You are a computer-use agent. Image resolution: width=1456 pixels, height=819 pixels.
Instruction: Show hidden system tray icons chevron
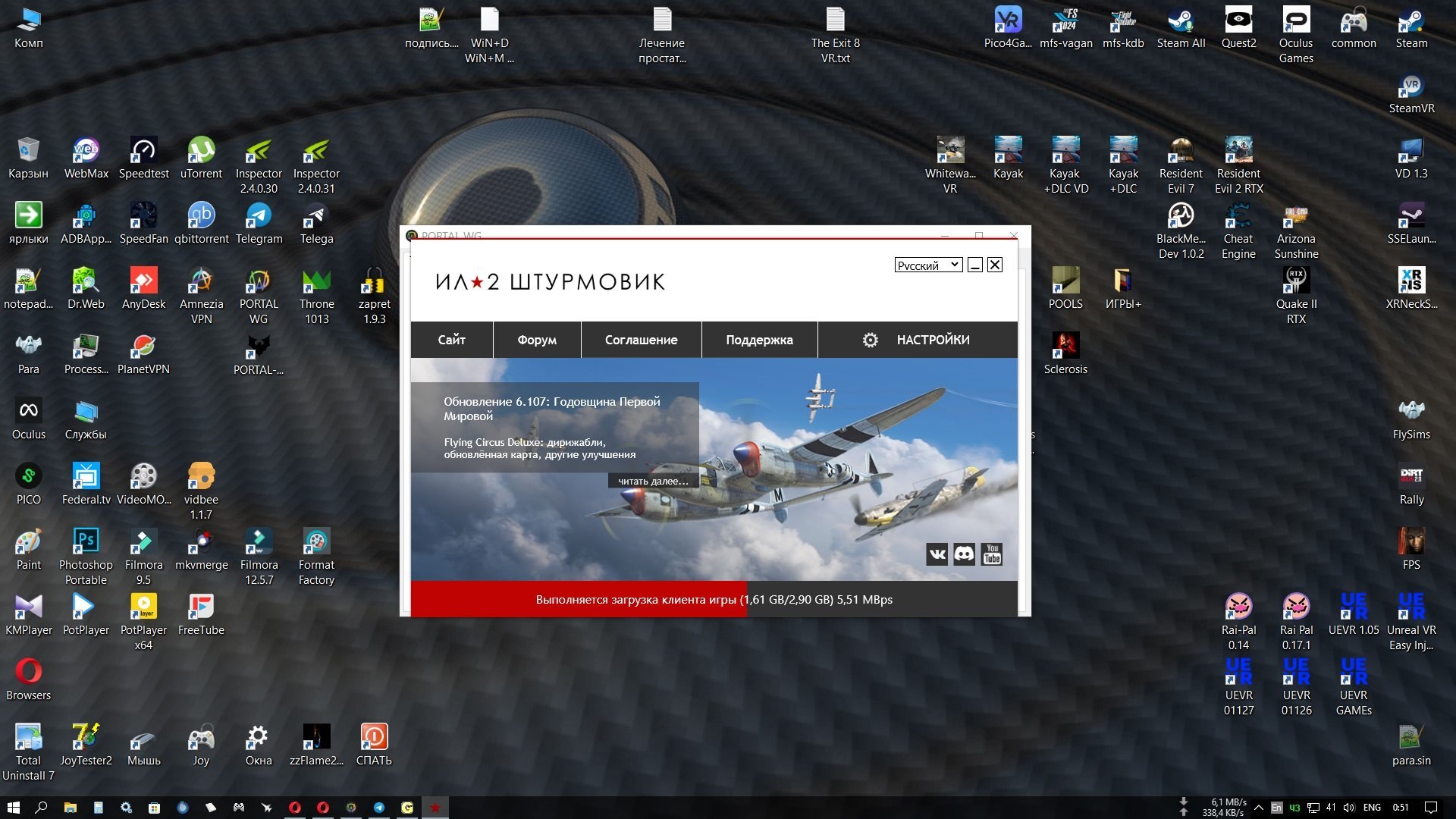[1259, 808]
